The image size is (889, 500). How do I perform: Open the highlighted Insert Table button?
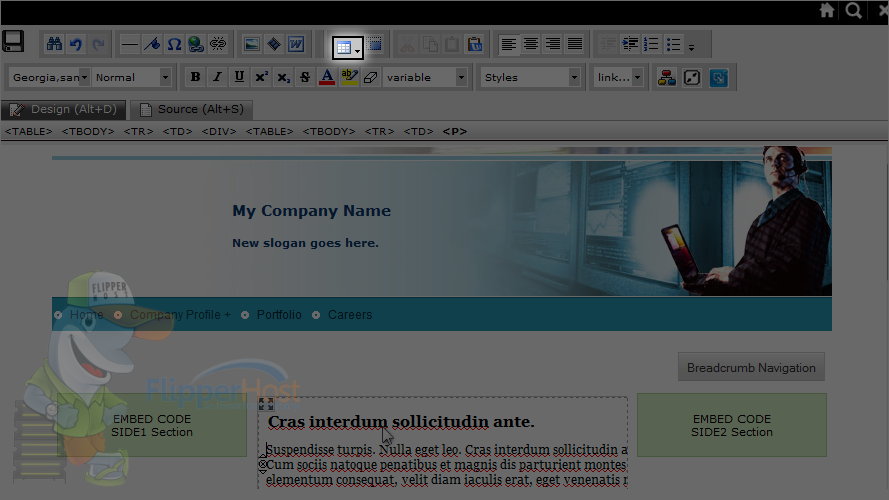tap(348, 48)
